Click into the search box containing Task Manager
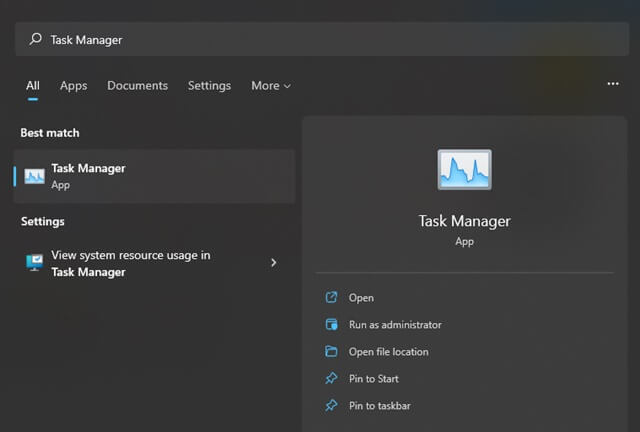 (x=300, y=40)
